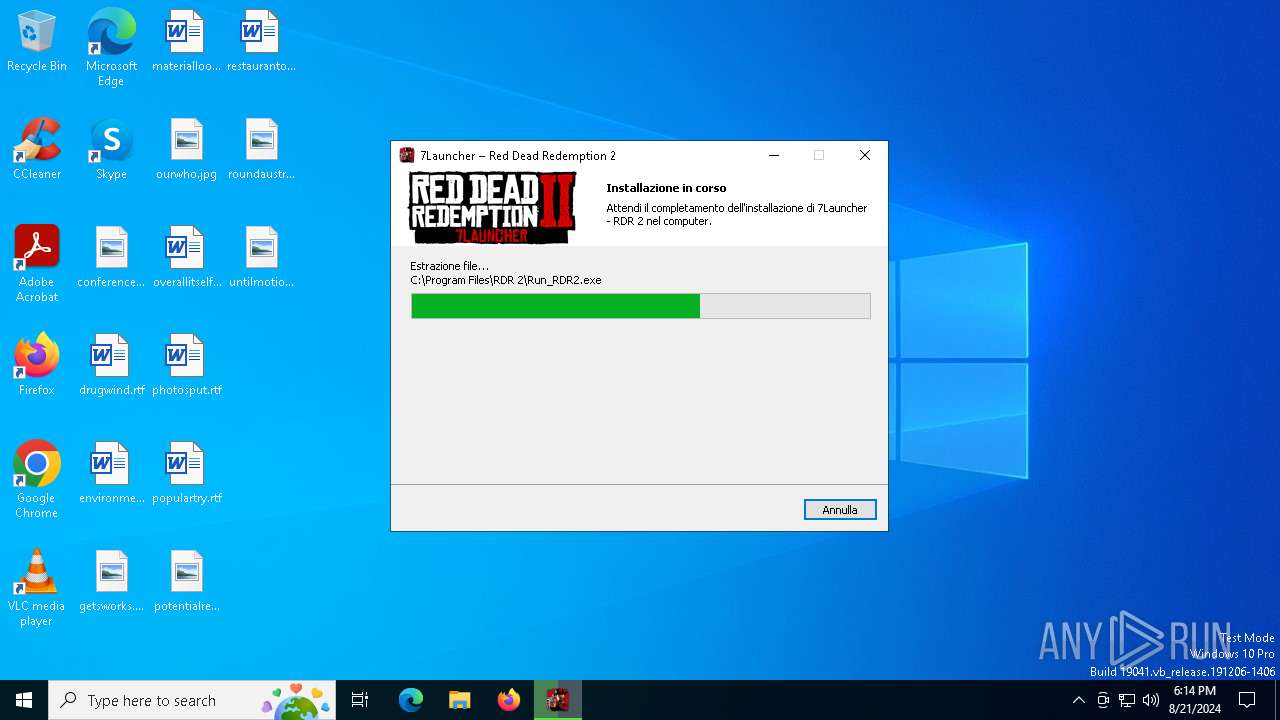Screen dimensions: 1280x720
Task: Select the untilmotio... image file
Action: tap(261, 258)
